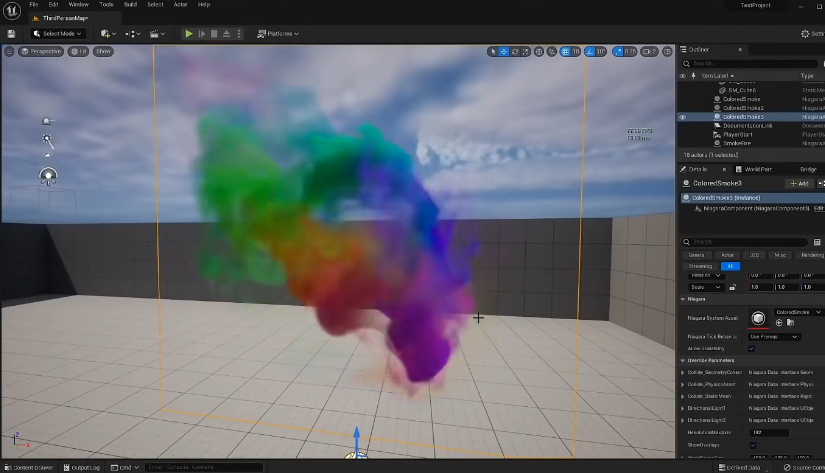Viewport: 825px width, 473px height.
Task: Open the Scale type dropdown
Action: tap(706, 287)
